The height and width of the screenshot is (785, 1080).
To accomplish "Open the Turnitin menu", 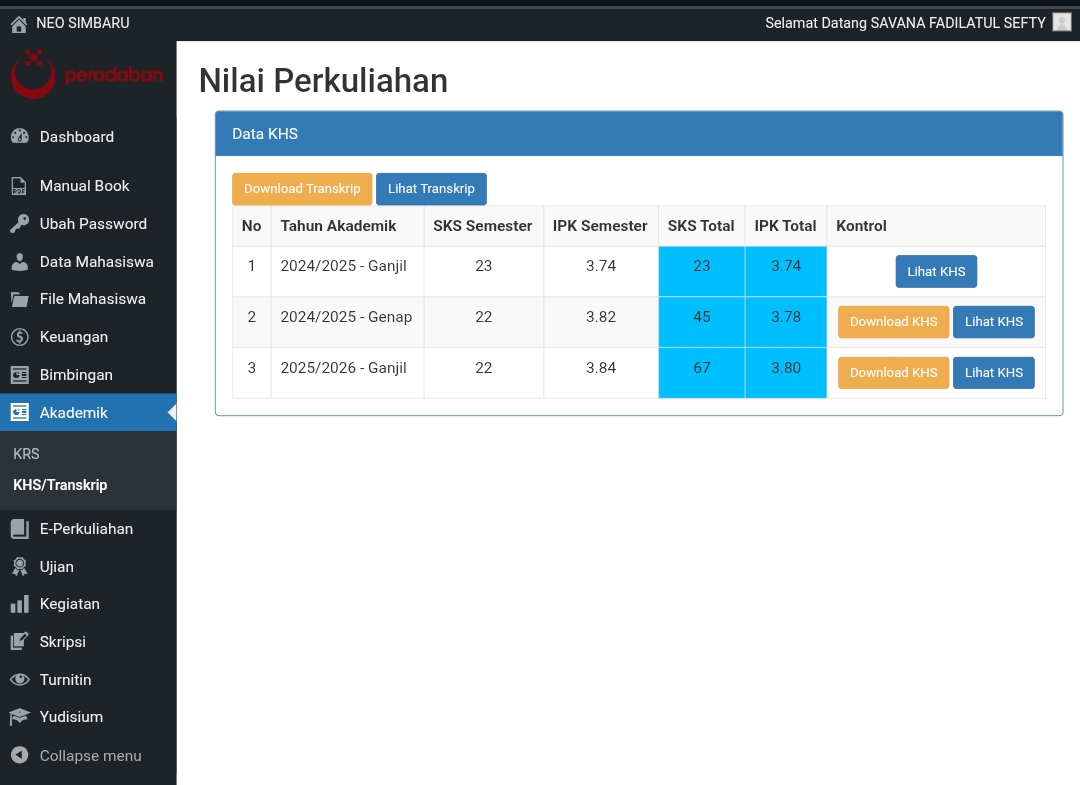I will 88,680.
